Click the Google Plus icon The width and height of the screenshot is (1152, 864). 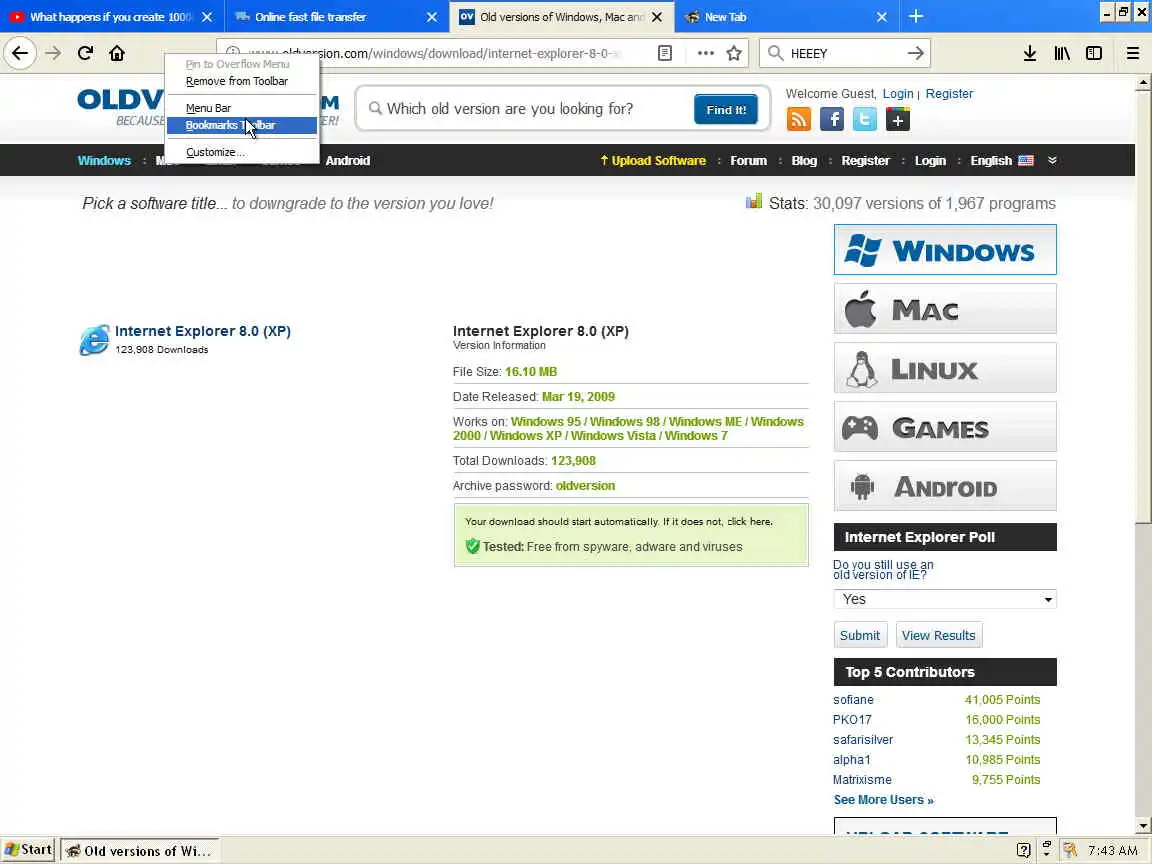click(898, 119)
